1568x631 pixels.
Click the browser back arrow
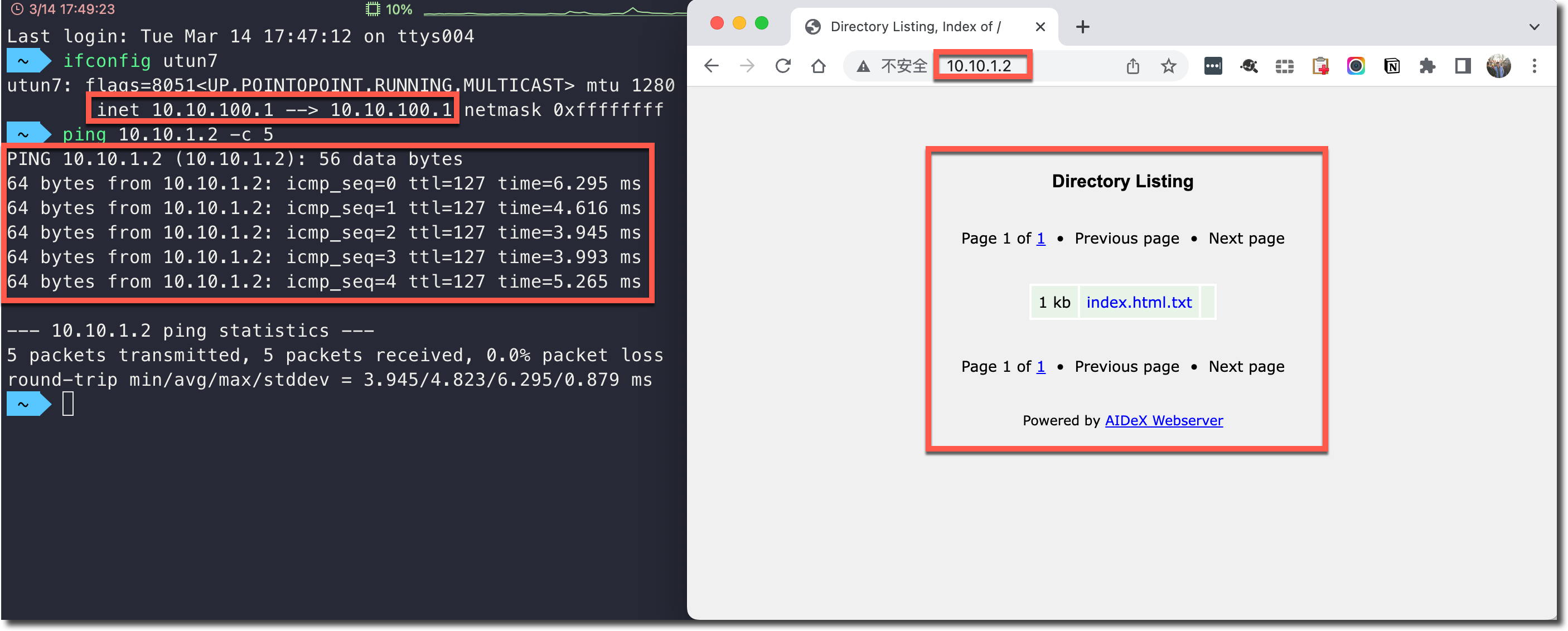[711, 66]
